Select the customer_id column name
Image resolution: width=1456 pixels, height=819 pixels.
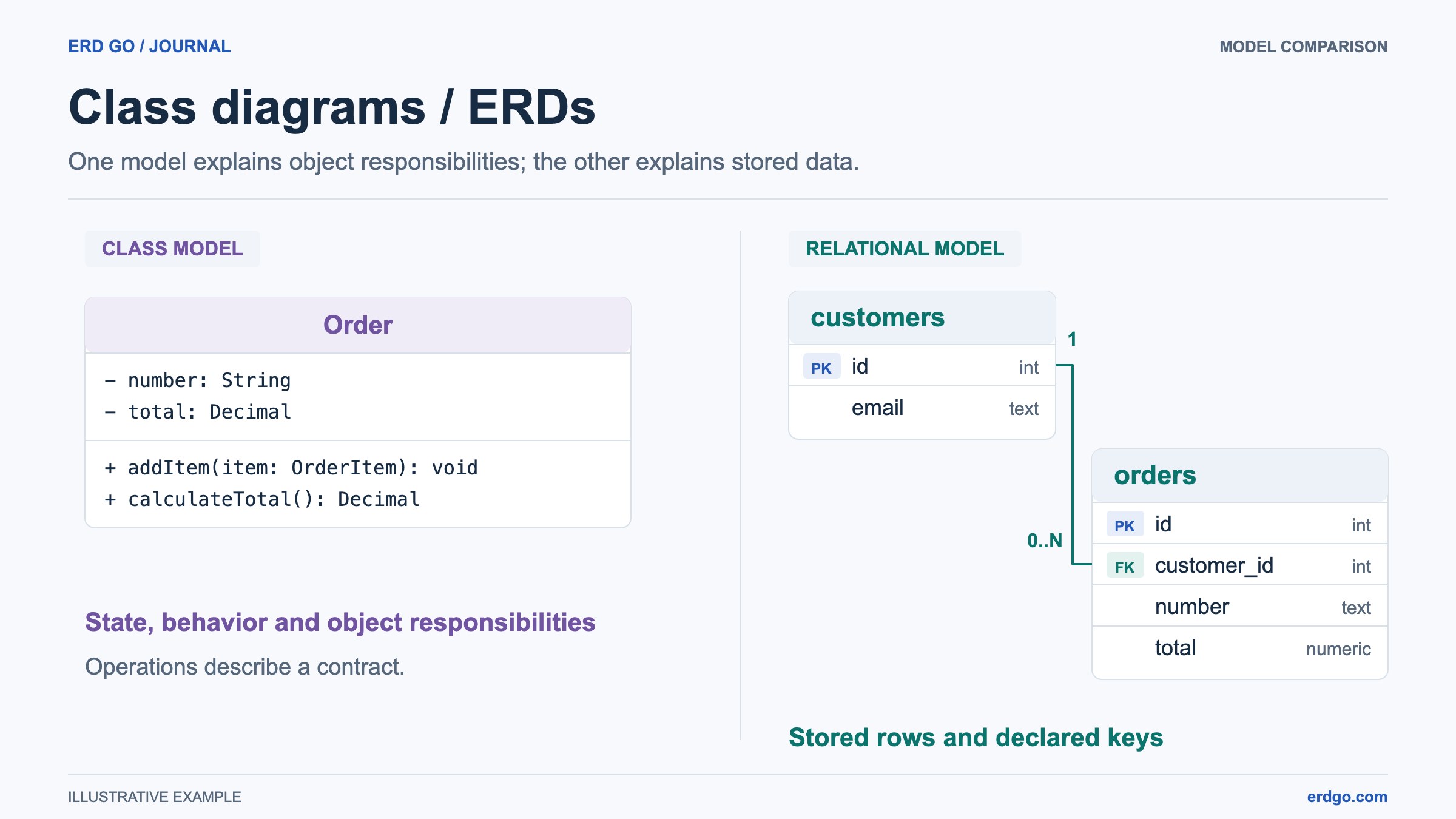pos(1214,565)
